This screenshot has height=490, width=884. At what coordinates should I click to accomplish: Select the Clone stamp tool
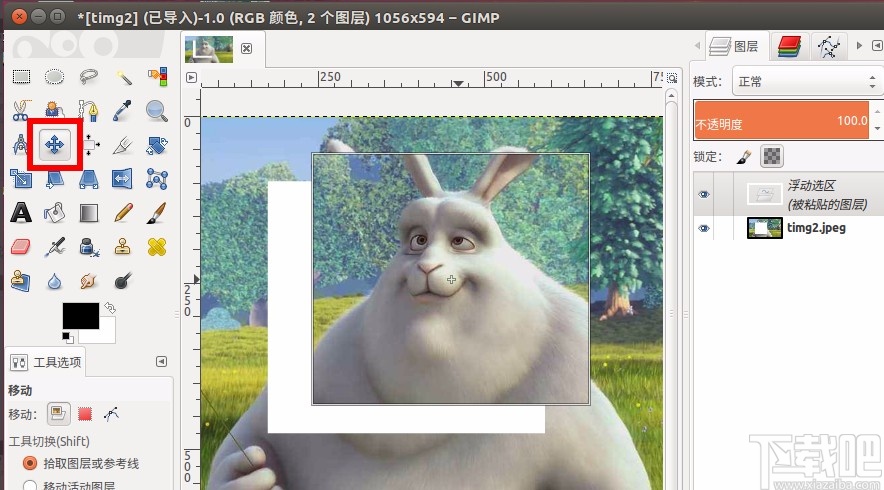coord(123,247)
